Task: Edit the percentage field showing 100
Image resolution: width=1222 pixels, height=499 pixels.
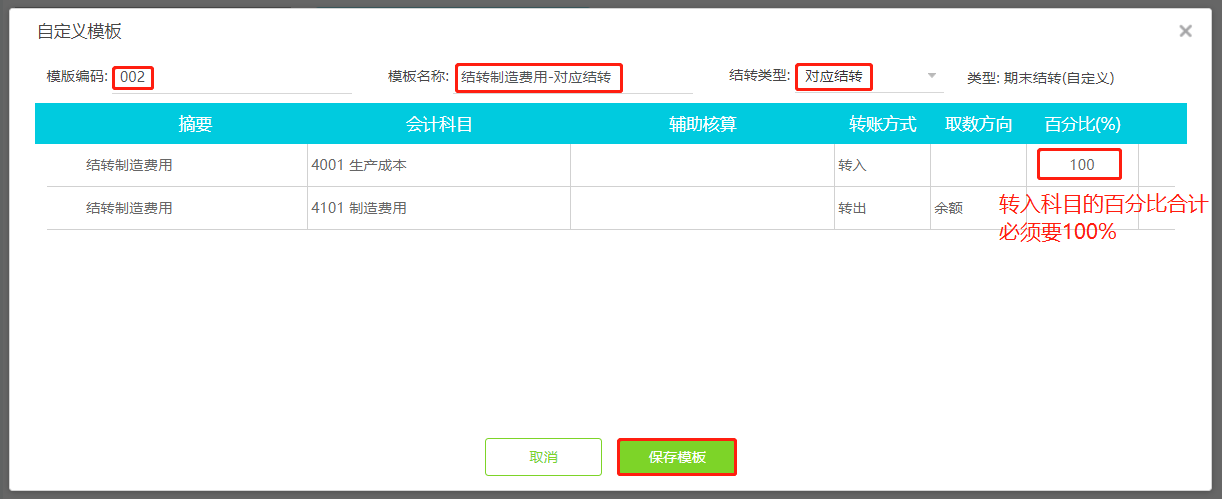Action: pyautogui.click(x=1080, y=164)
